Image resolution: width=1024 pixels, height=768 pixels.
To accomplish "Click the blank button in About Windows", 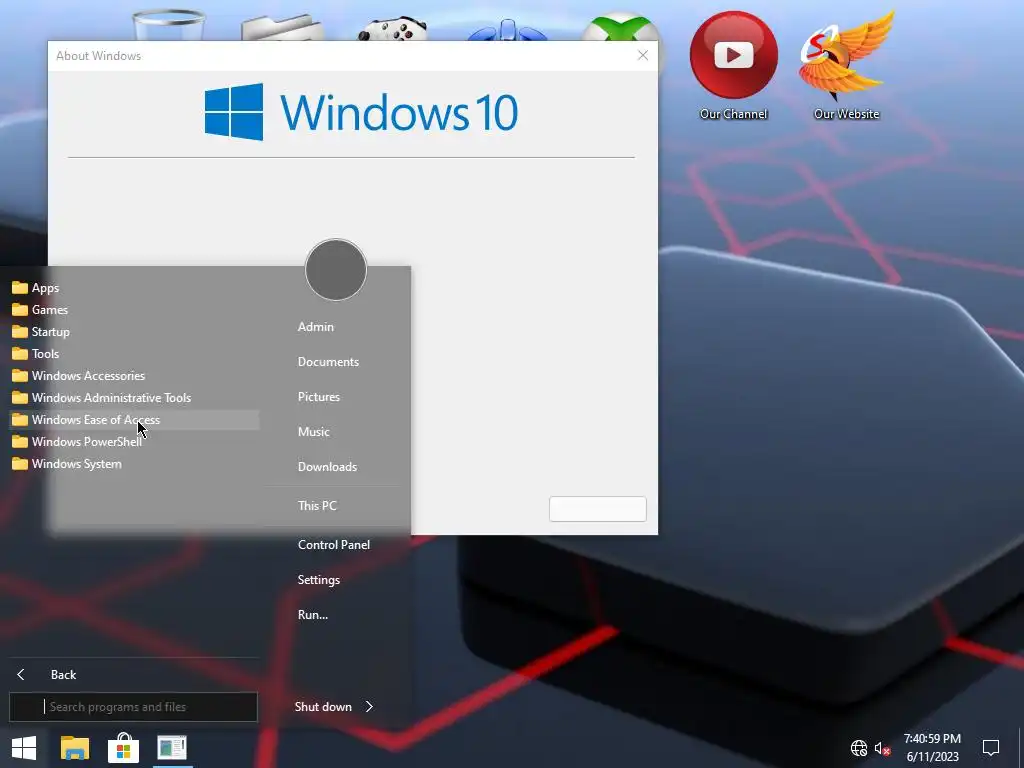I will coord(598,509).
